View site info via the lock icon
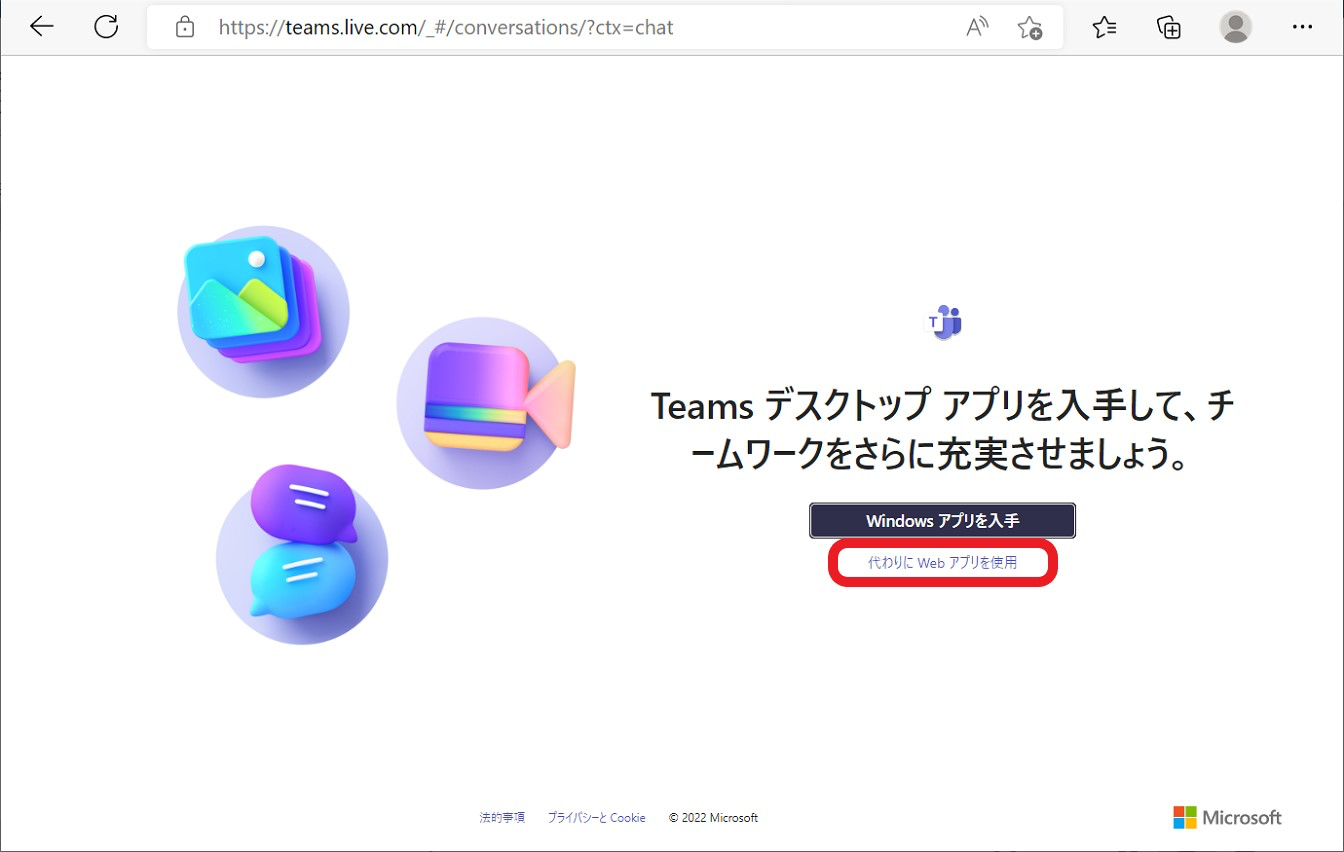 coord(184,28)
